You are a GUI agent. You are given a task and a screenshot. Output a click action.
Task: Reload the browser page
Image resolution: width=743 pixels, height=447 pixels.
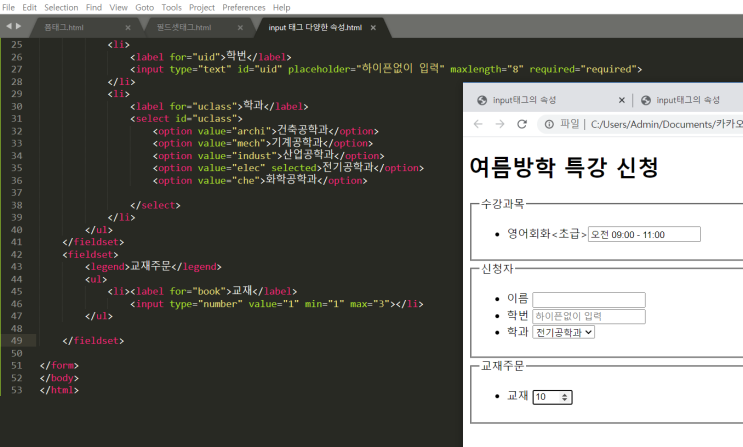522,124
